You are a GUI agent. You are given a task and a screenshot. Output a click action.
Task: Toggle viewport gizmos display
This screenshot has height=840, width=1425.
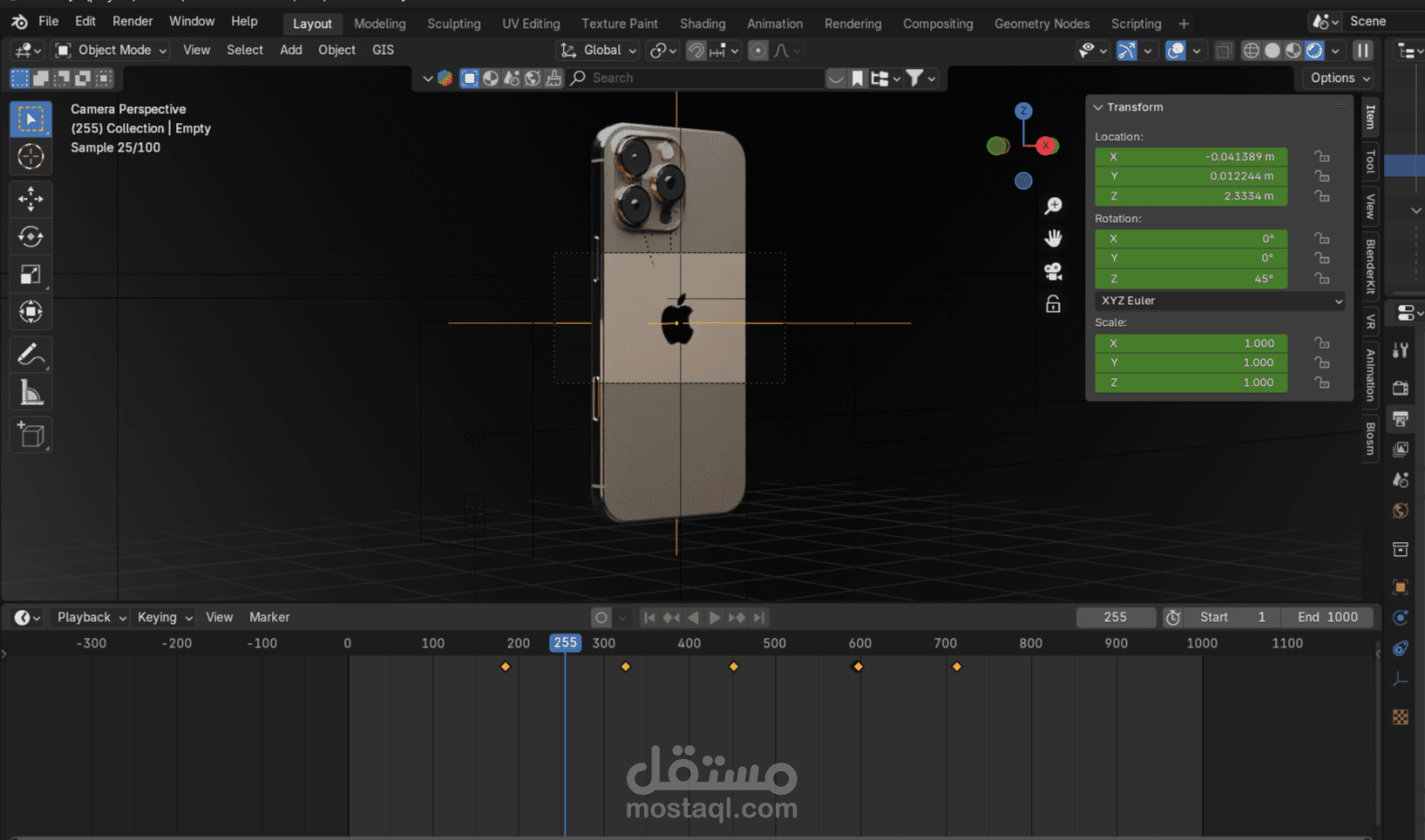(1127, 51)
